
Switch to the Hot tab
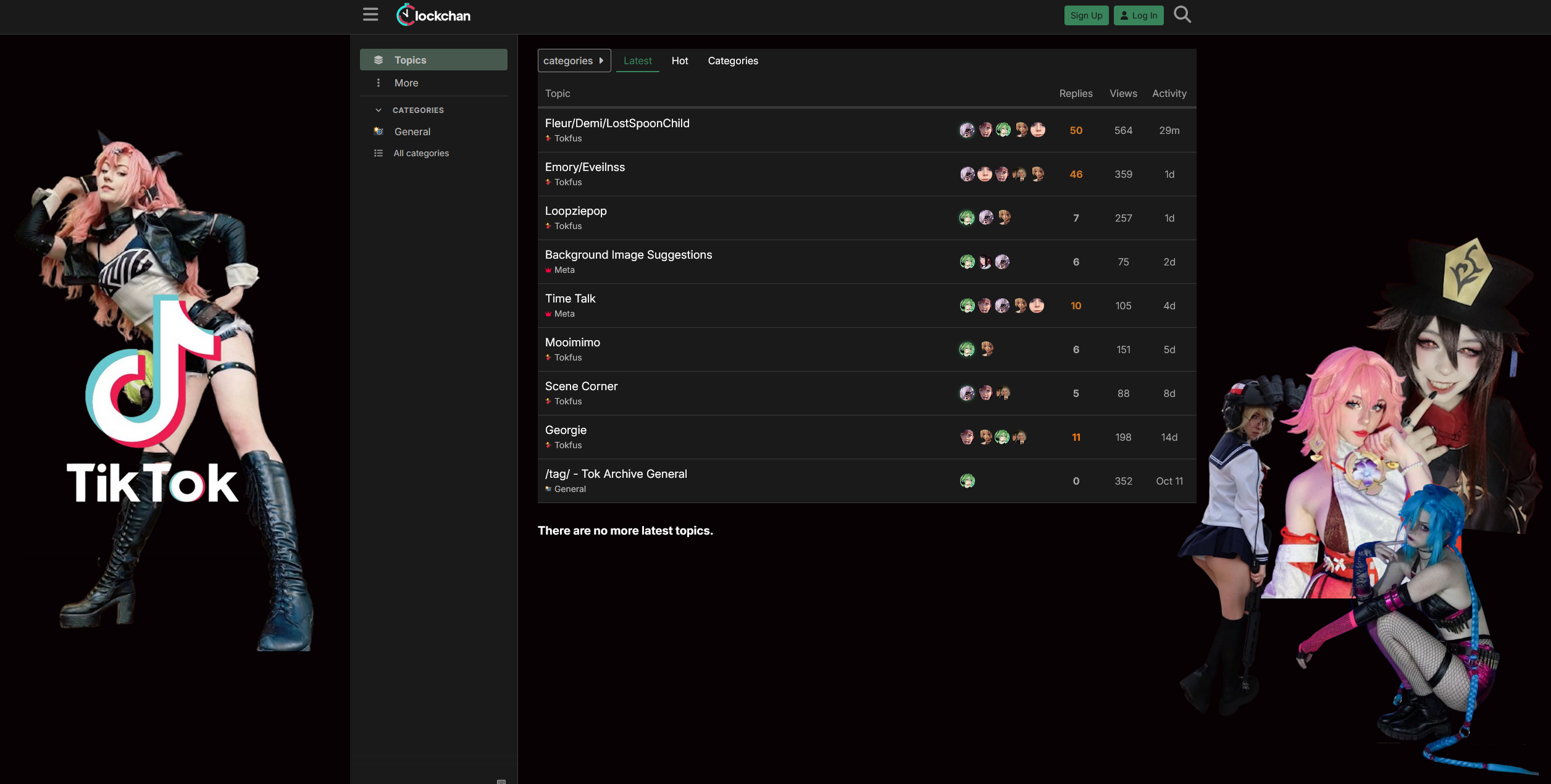click(679, 60)
